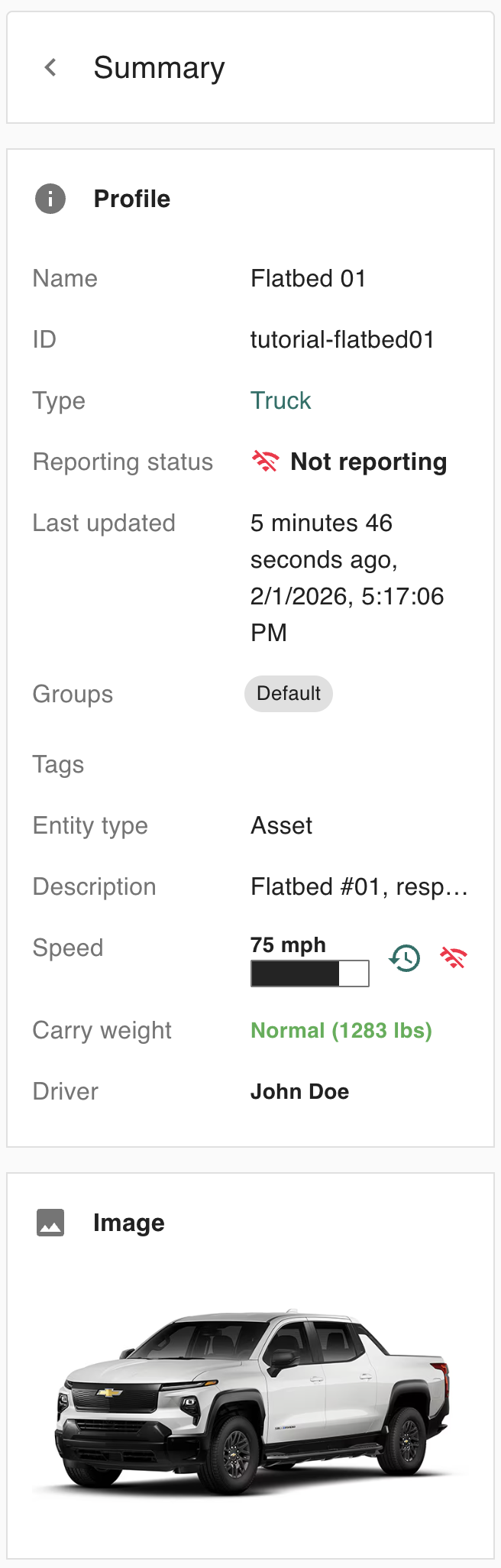Click the Image section heading
This screenshot has width=501, height=1568.
click(x=128, y=1223)
